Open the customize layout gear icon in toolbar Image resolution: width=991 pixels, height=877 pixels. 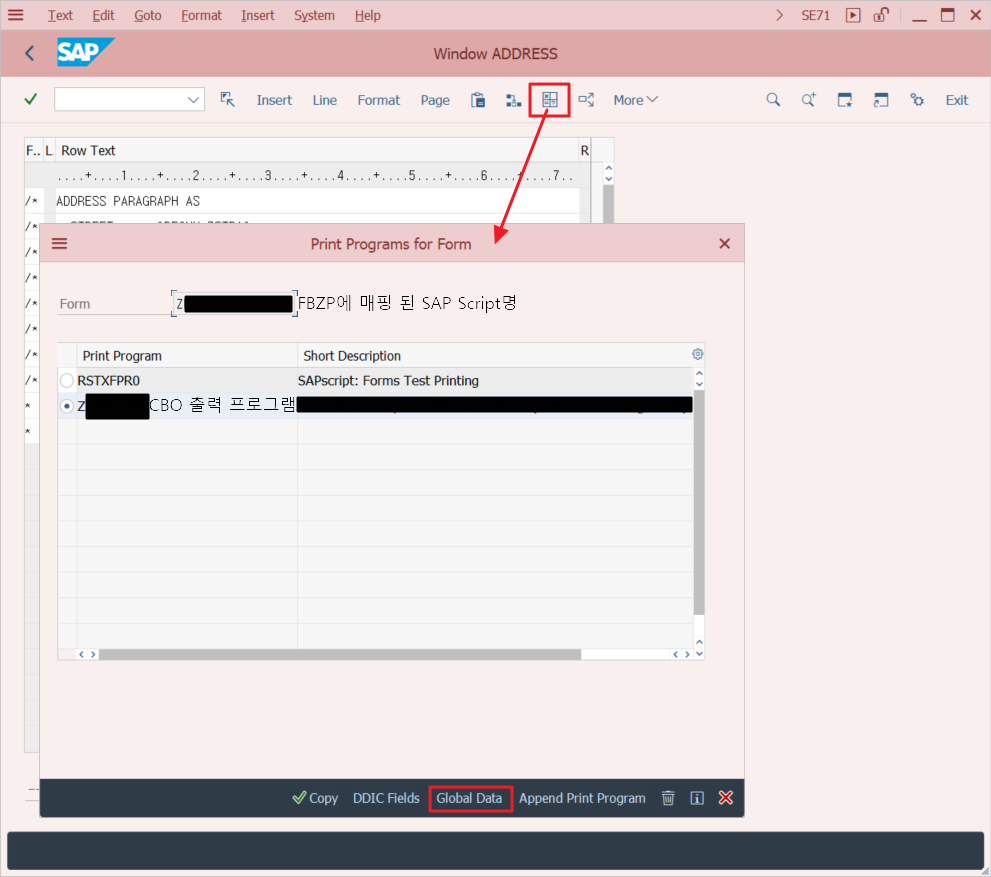pyautogui.click(x=916, y=100)
